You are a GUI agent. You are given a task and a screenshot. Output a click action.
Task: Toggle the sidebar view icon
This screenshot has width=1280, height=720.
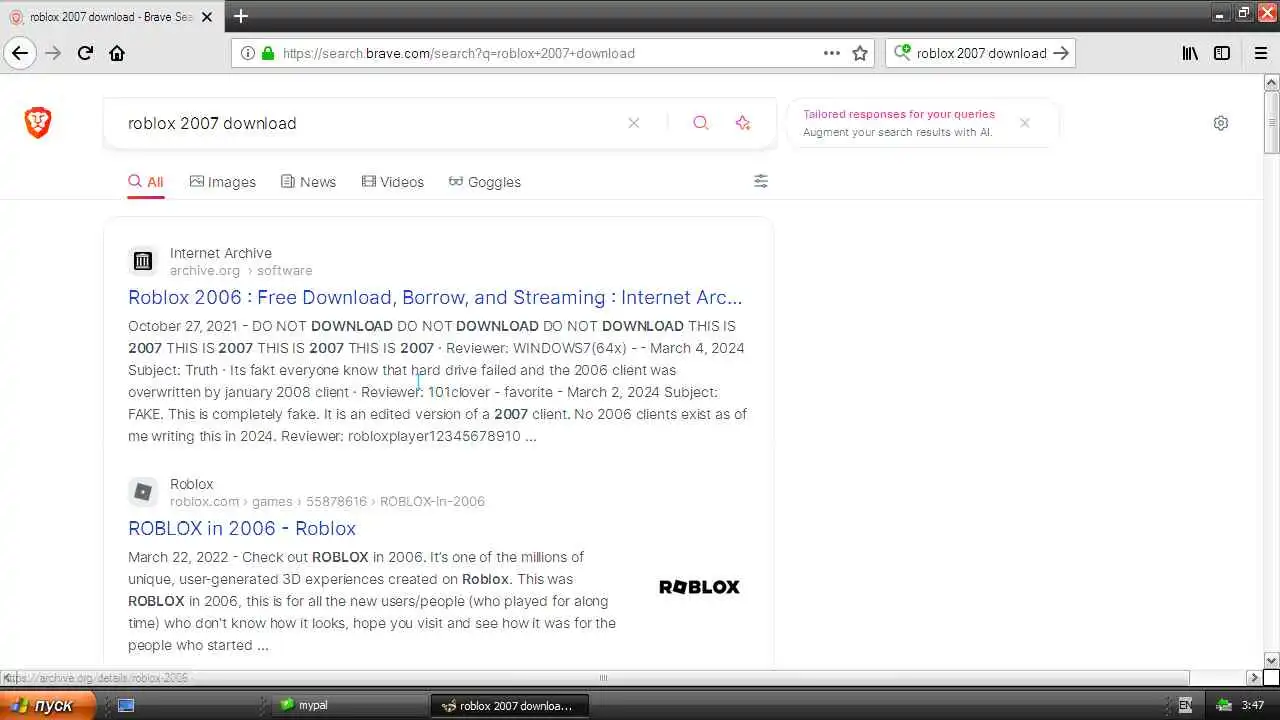1222,53
